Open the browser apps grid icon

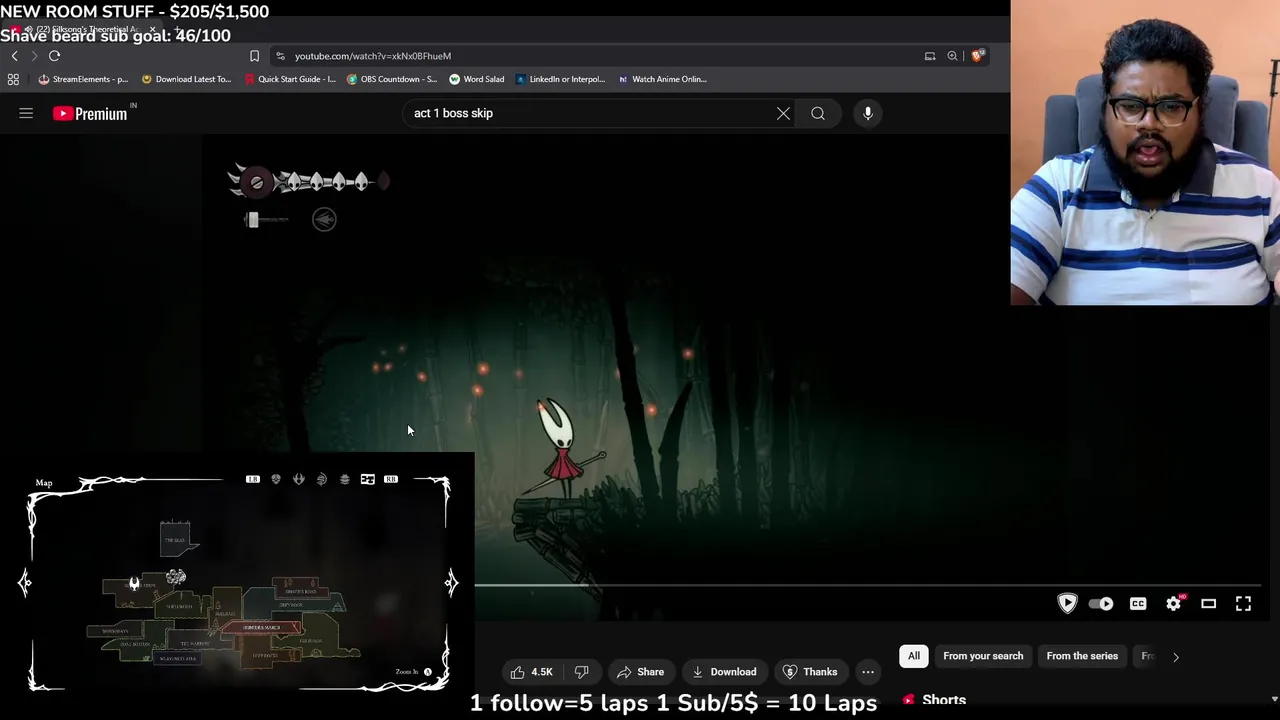coord(13,79)
